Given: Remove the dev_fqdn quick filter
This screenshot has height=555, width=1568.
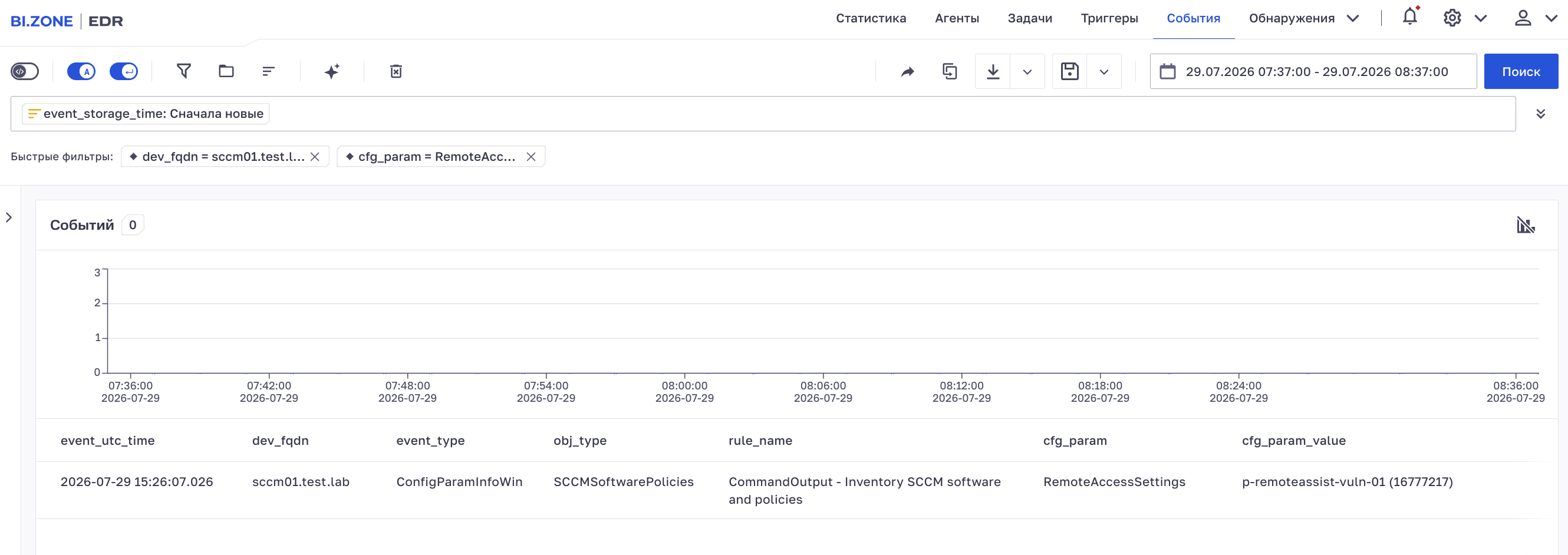Looking at the screenshot, I should pos(315,156).
